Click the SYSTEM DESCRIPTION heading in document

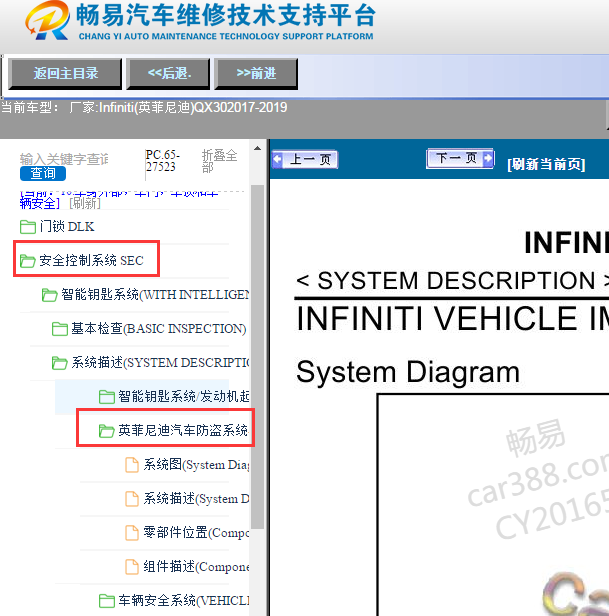(x=453, y=281)
